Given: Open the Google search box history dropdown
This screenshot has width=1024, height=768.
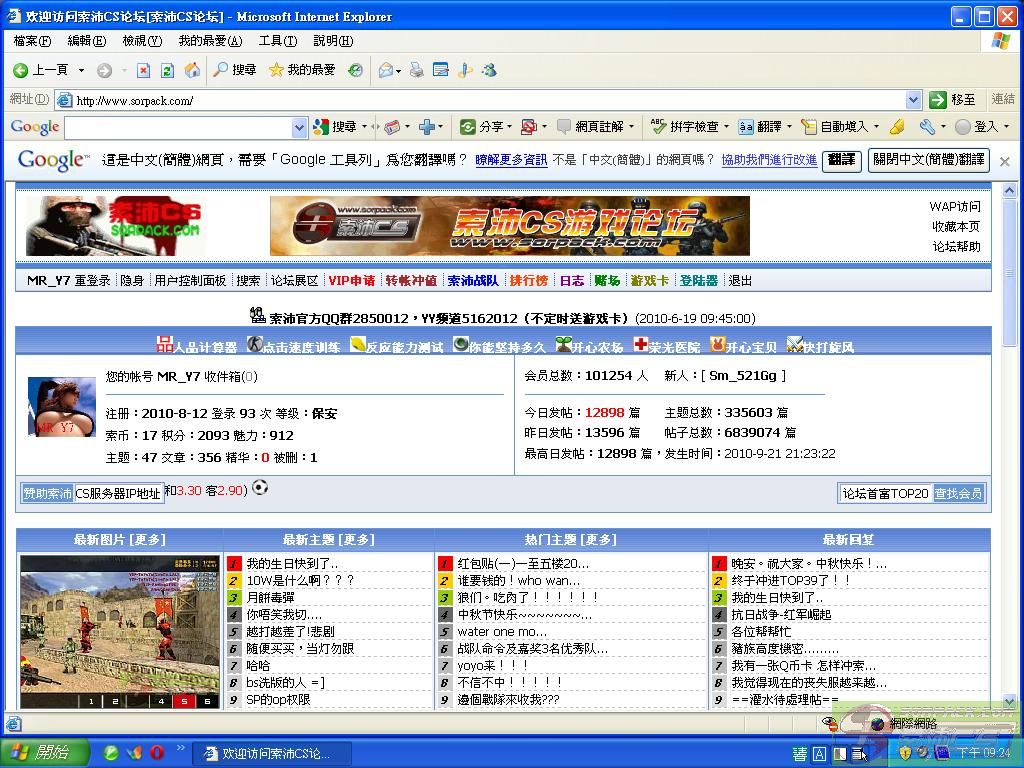Looking at the screenshot, I should coord(299,127).
